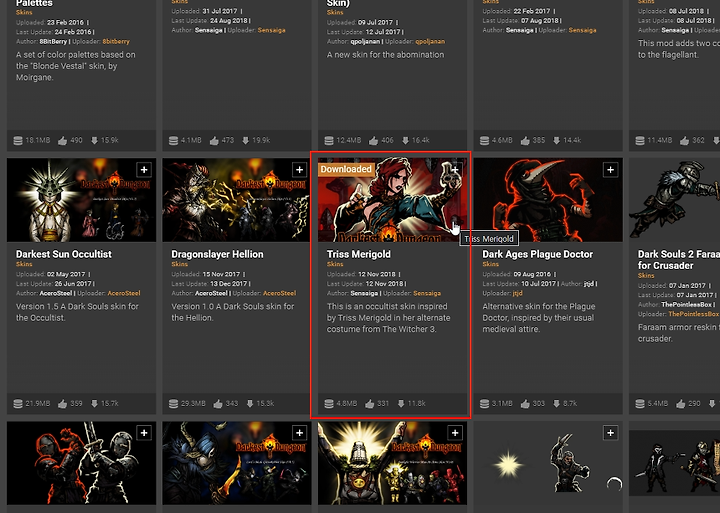Click plus icon on Darkest Sun Occultist thumbnail
The image size is (720, 513).
[144, 170]
